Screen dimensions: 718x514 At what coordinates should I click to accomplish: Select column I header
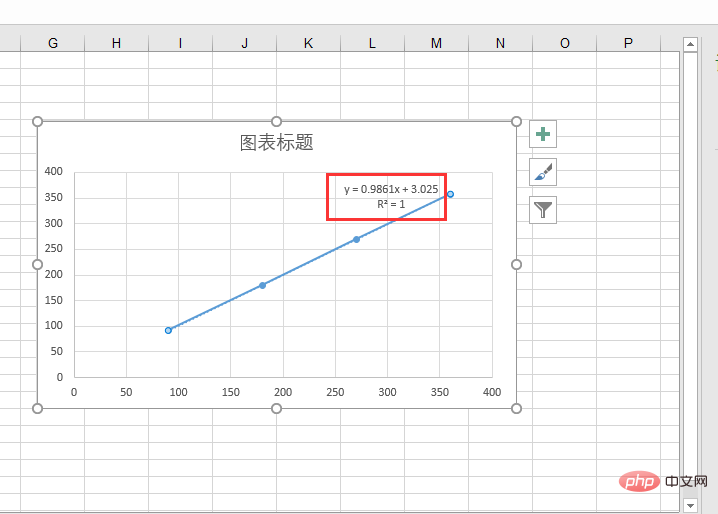pyautogui.click(x=180, y=44)
